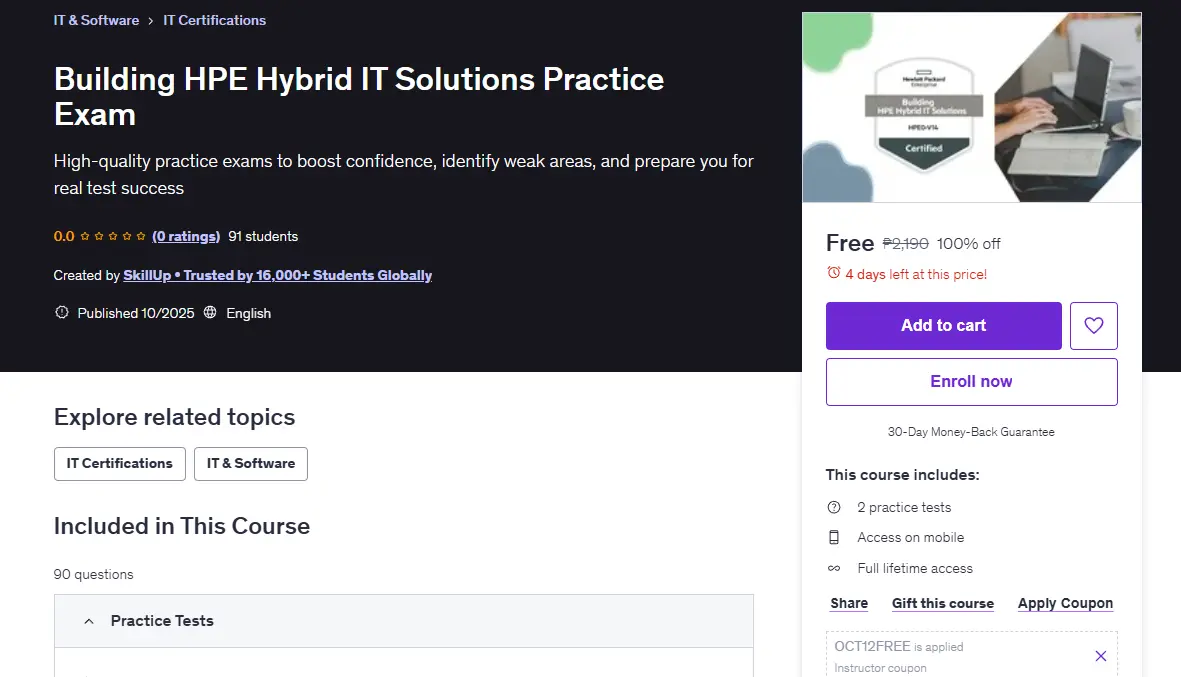Click the question mark icon beside practice tests

coord(834,508)
